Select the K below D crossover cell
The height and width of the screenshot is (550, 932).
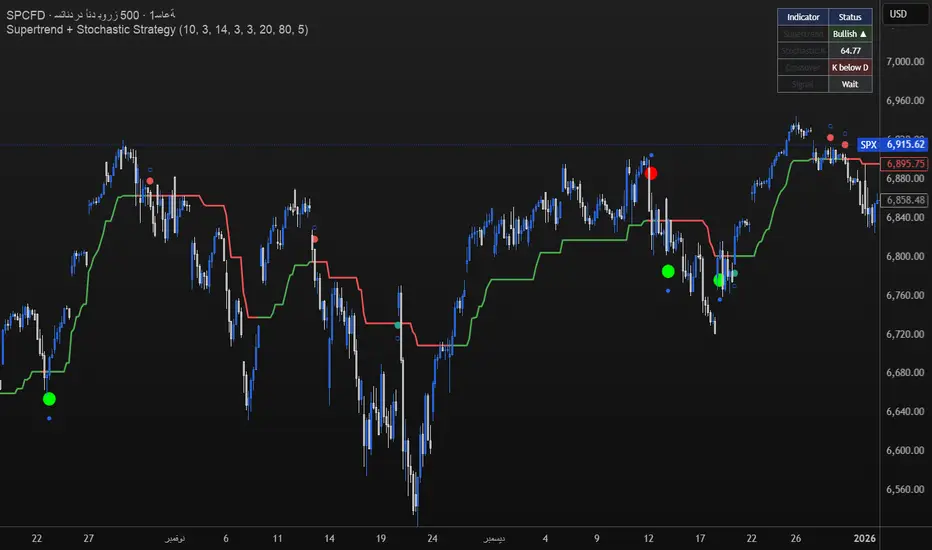(850, 67)
